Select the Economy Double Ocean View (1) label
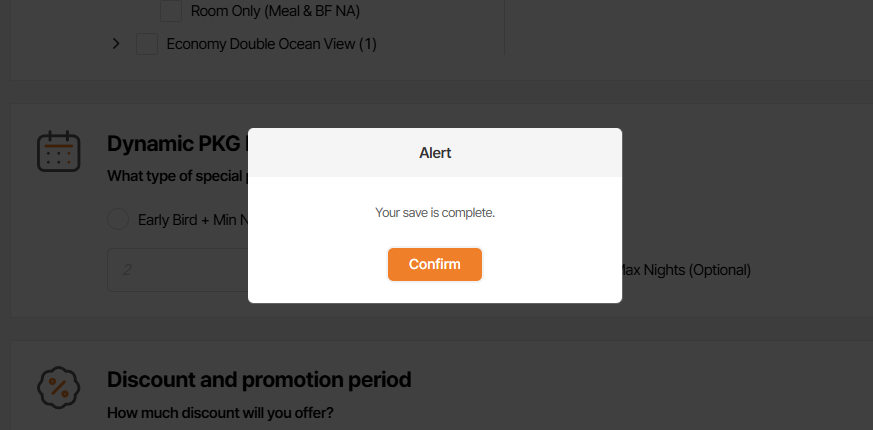Viewport: 873px width, 430px height. tap(271, 44)
